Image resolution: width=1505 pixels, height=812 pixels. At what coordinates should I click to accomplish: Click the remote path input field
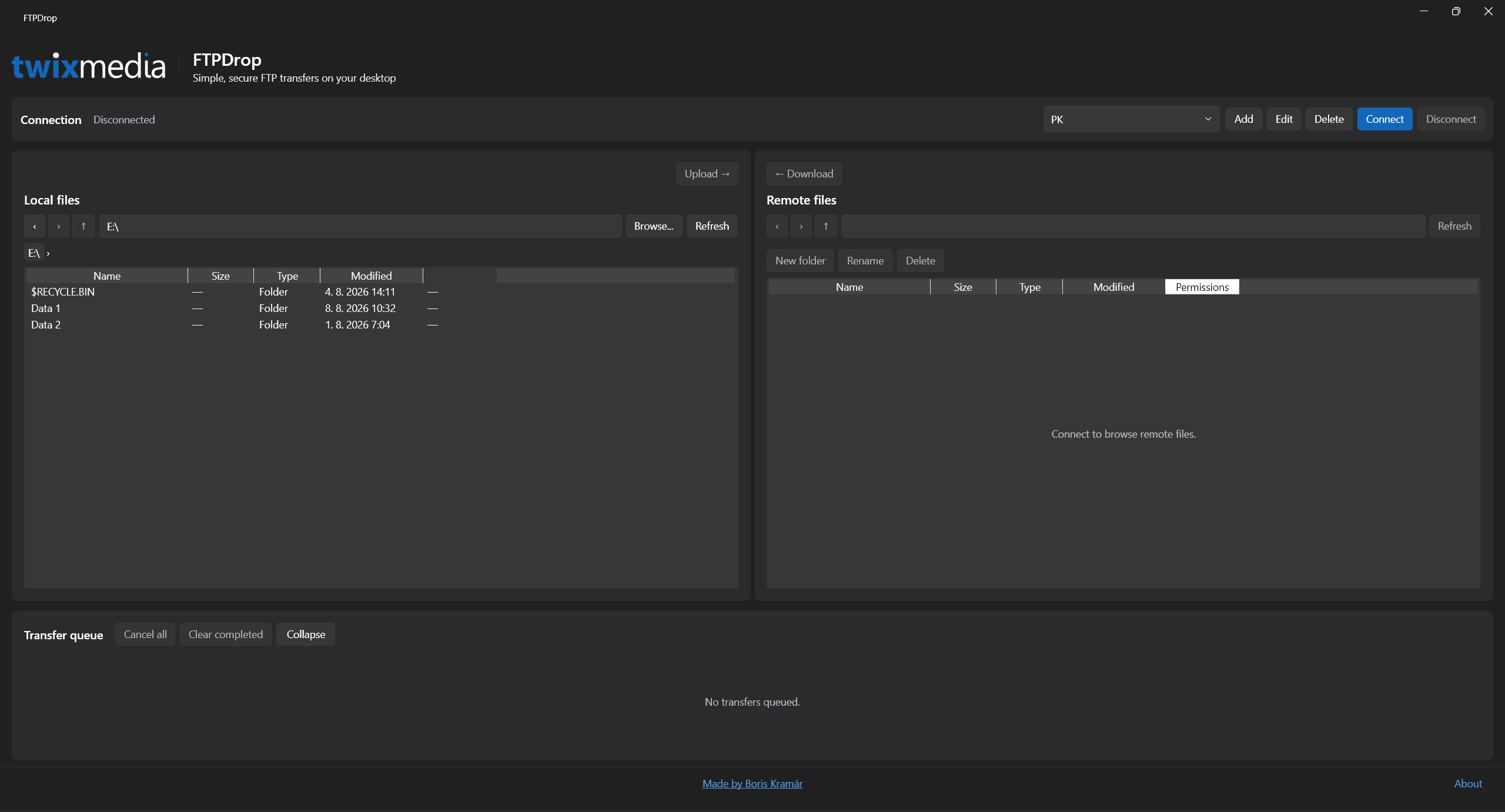pos(1133,226)
